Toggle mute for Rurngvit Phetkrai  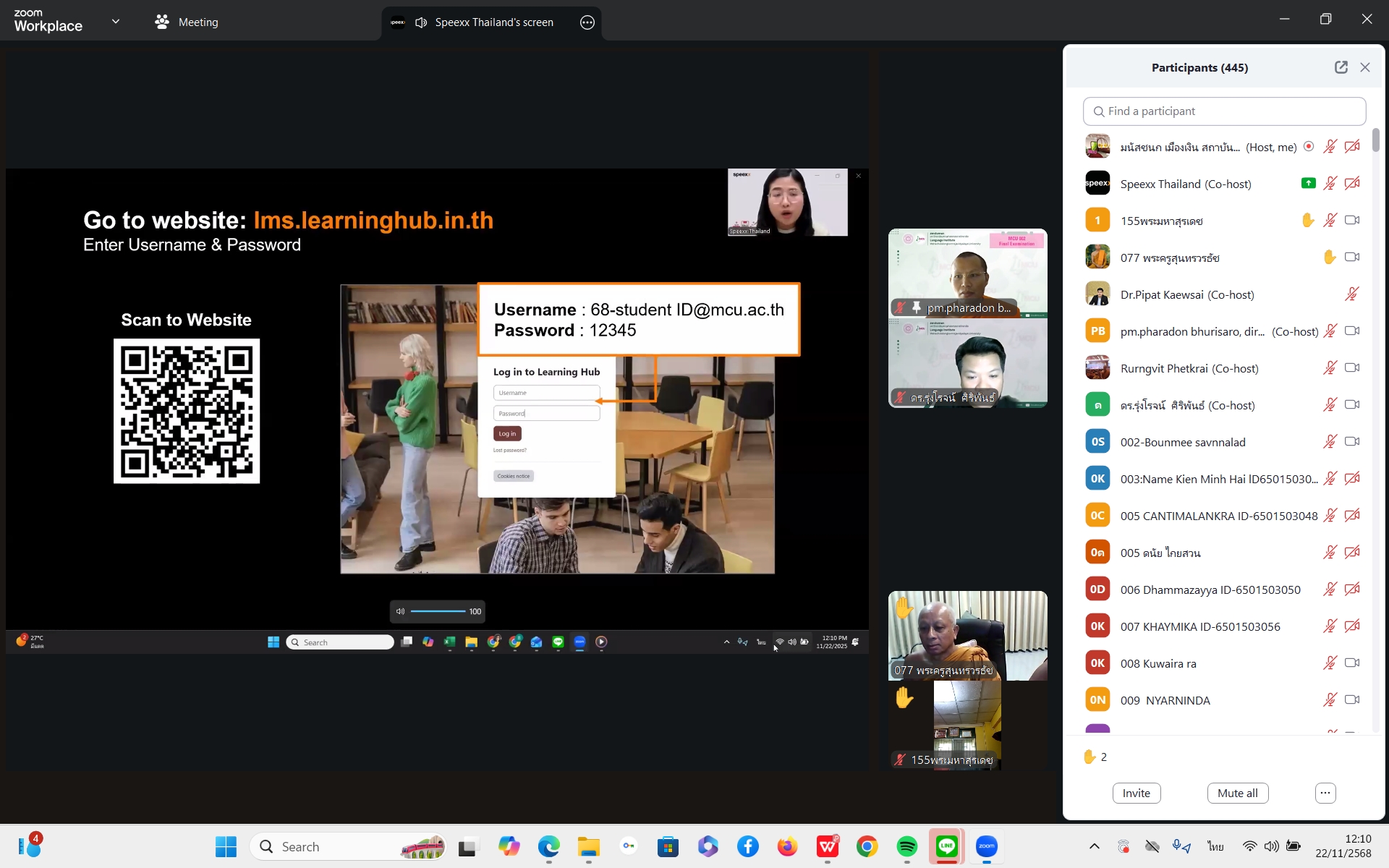pos(1330,368)
